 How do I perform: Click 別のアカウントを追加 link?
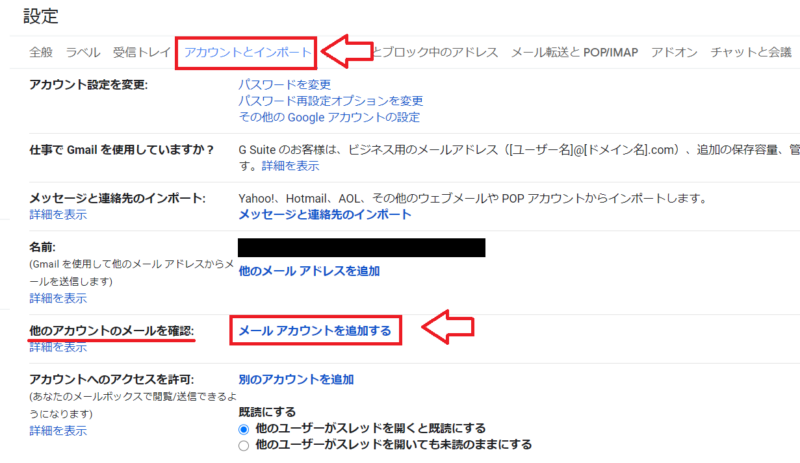click(x=296, y=379)
